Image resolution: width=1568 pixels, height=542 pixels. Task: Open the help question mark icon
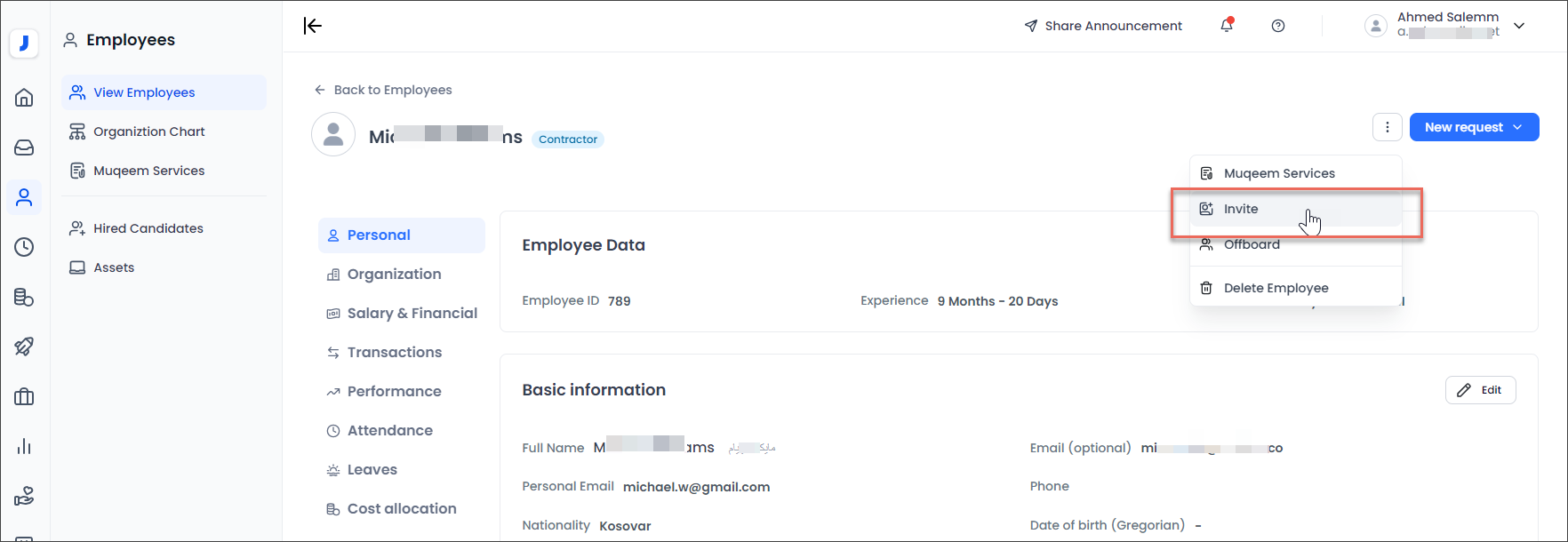[1278, 26]
